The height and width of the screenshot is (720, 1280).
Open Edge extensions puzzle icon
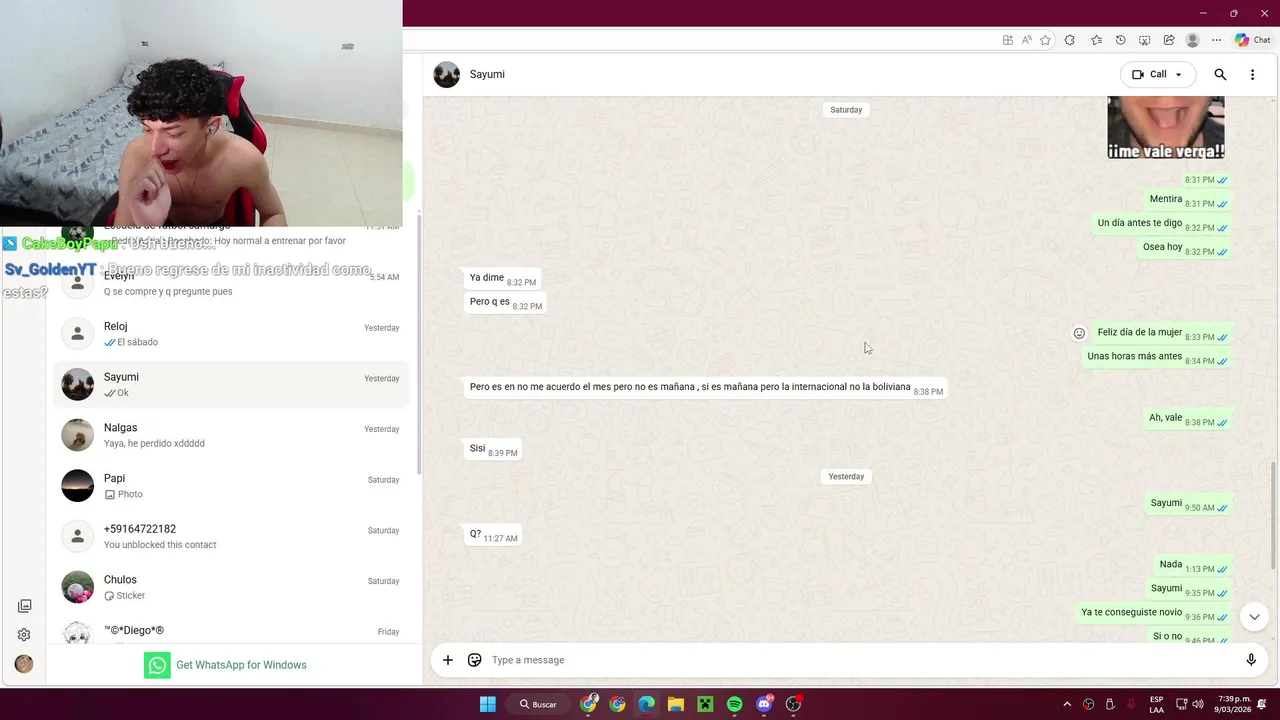pyautogui.click(x=1069, y=40)
